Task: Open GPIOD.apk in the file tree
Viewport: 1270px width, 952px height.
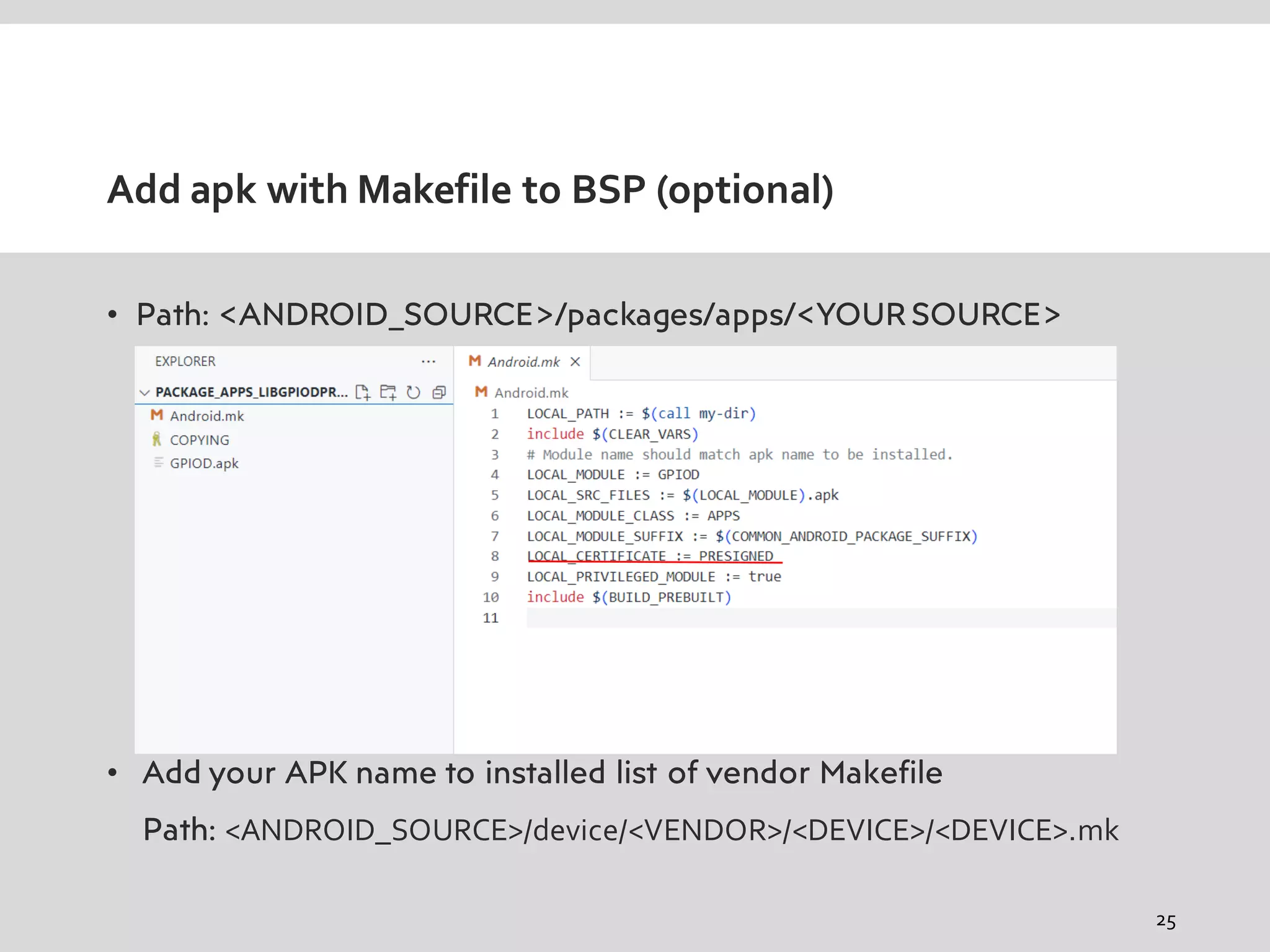Action: 204,464
